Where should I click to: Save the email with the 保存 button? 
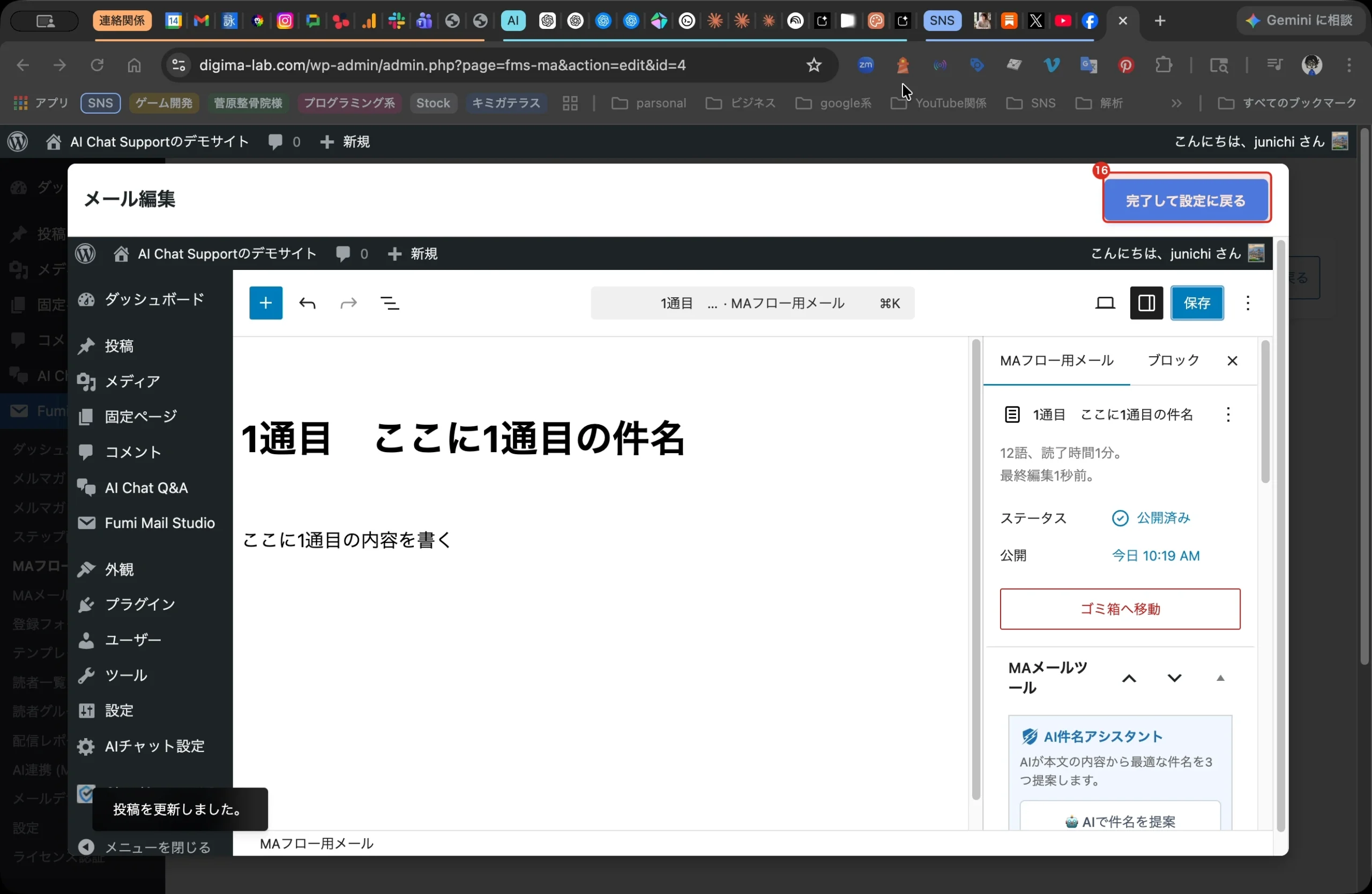pos(1197,303)
